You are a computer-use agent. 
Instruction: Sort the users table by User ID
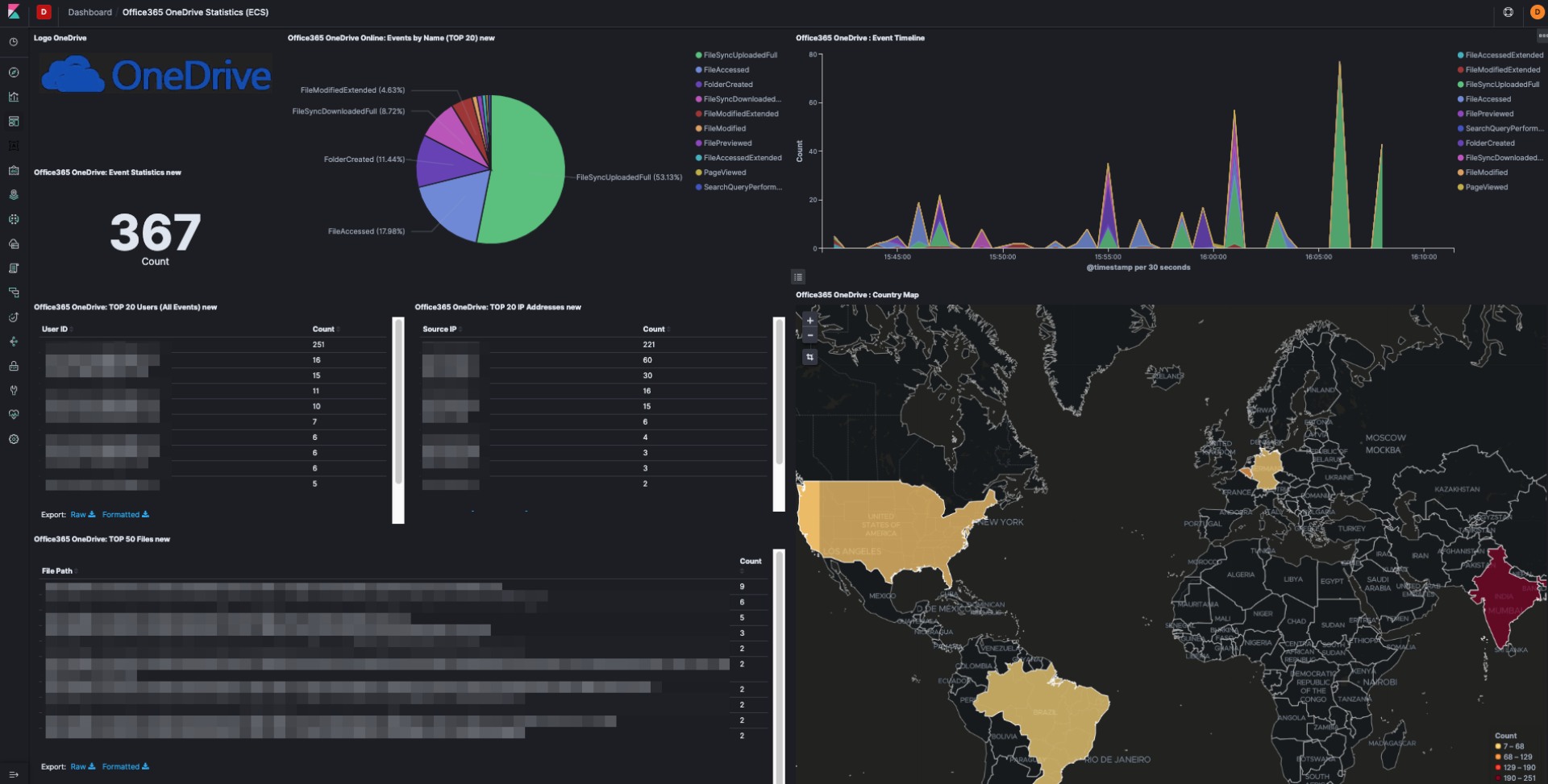coord(56,330)
